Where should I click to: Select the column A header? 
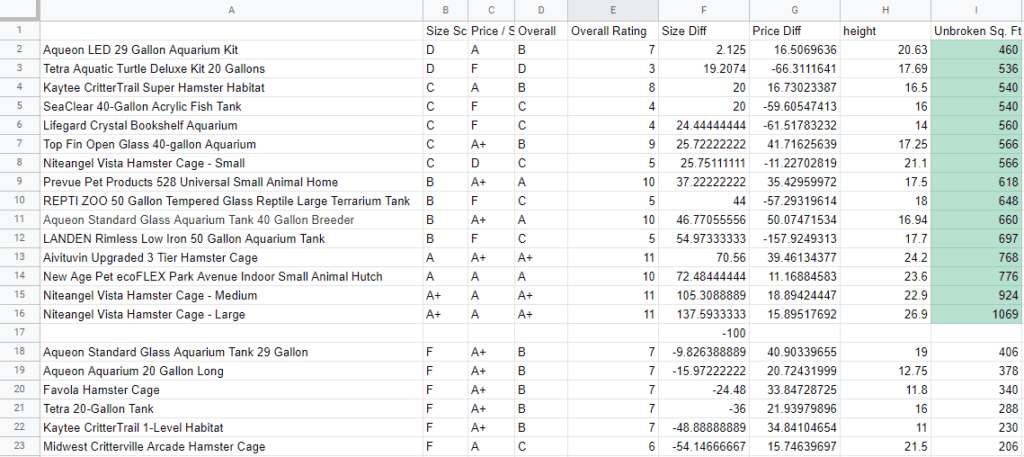pyautogui.click(x=231, y=9)
